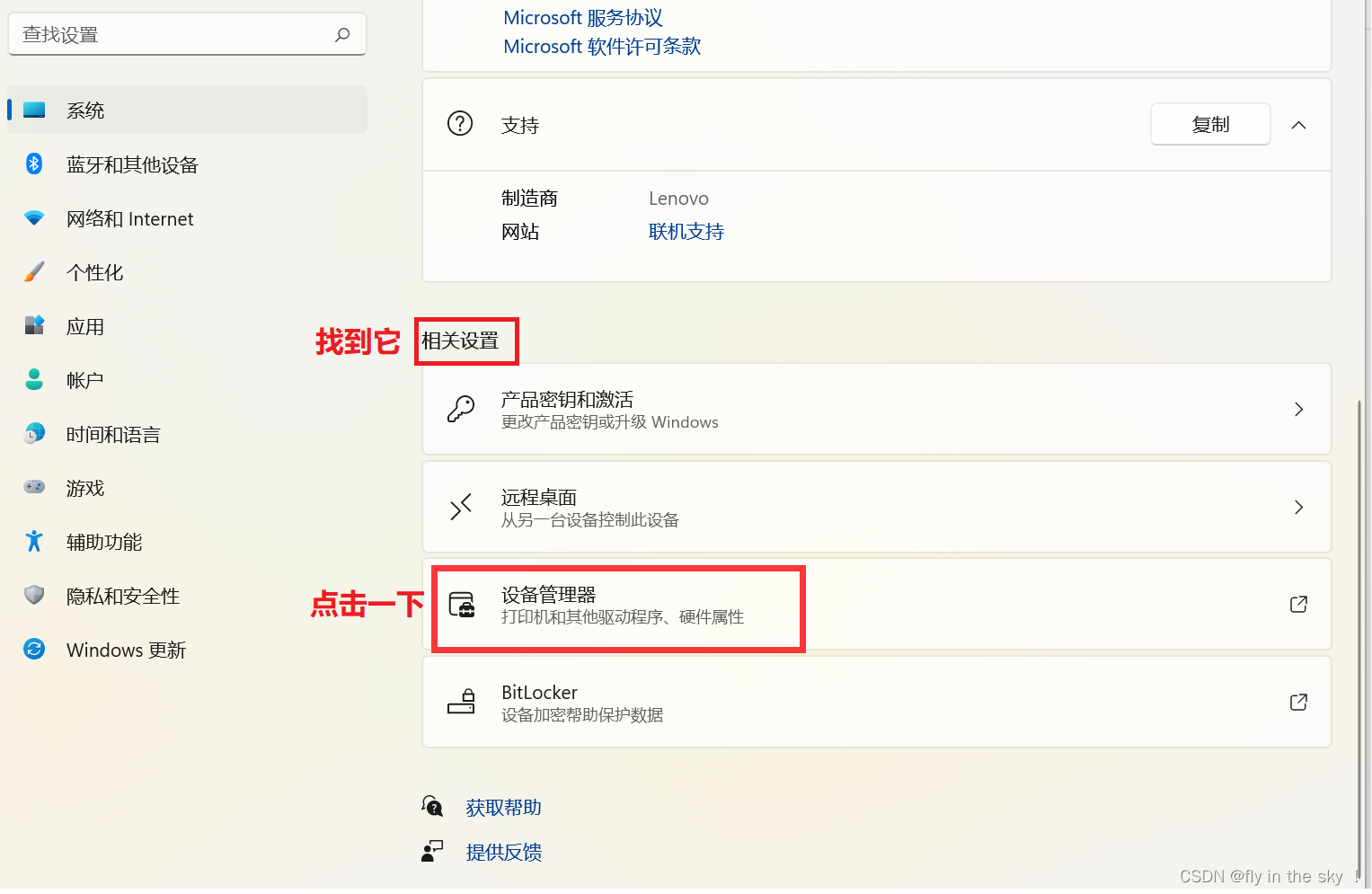Click text 打印机和其他驱动程序、硬件属性
This screenshot has width=1372, height=894.
click(x=623, y=617)
